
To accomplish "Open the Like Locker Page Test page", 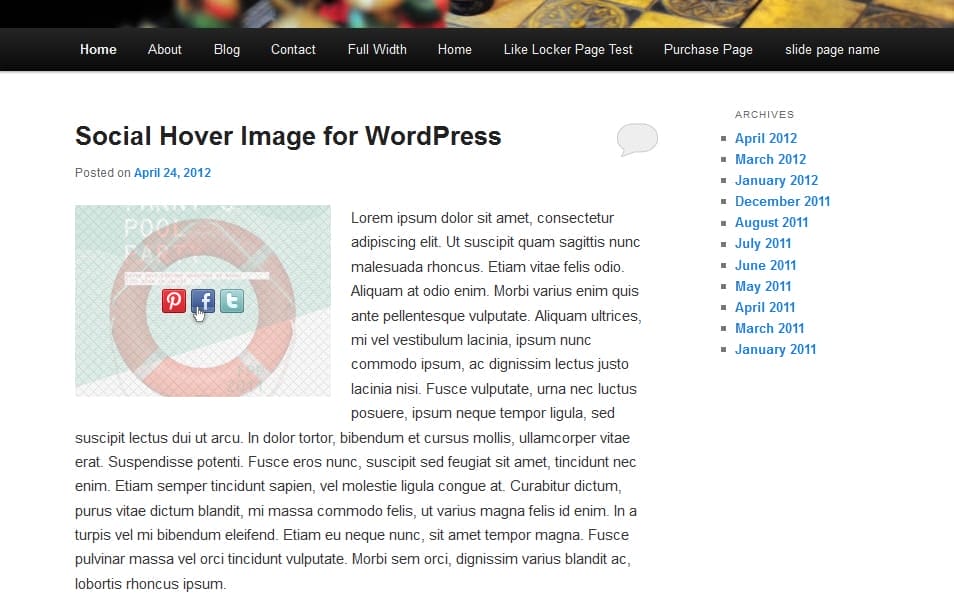I will point(567,48).
